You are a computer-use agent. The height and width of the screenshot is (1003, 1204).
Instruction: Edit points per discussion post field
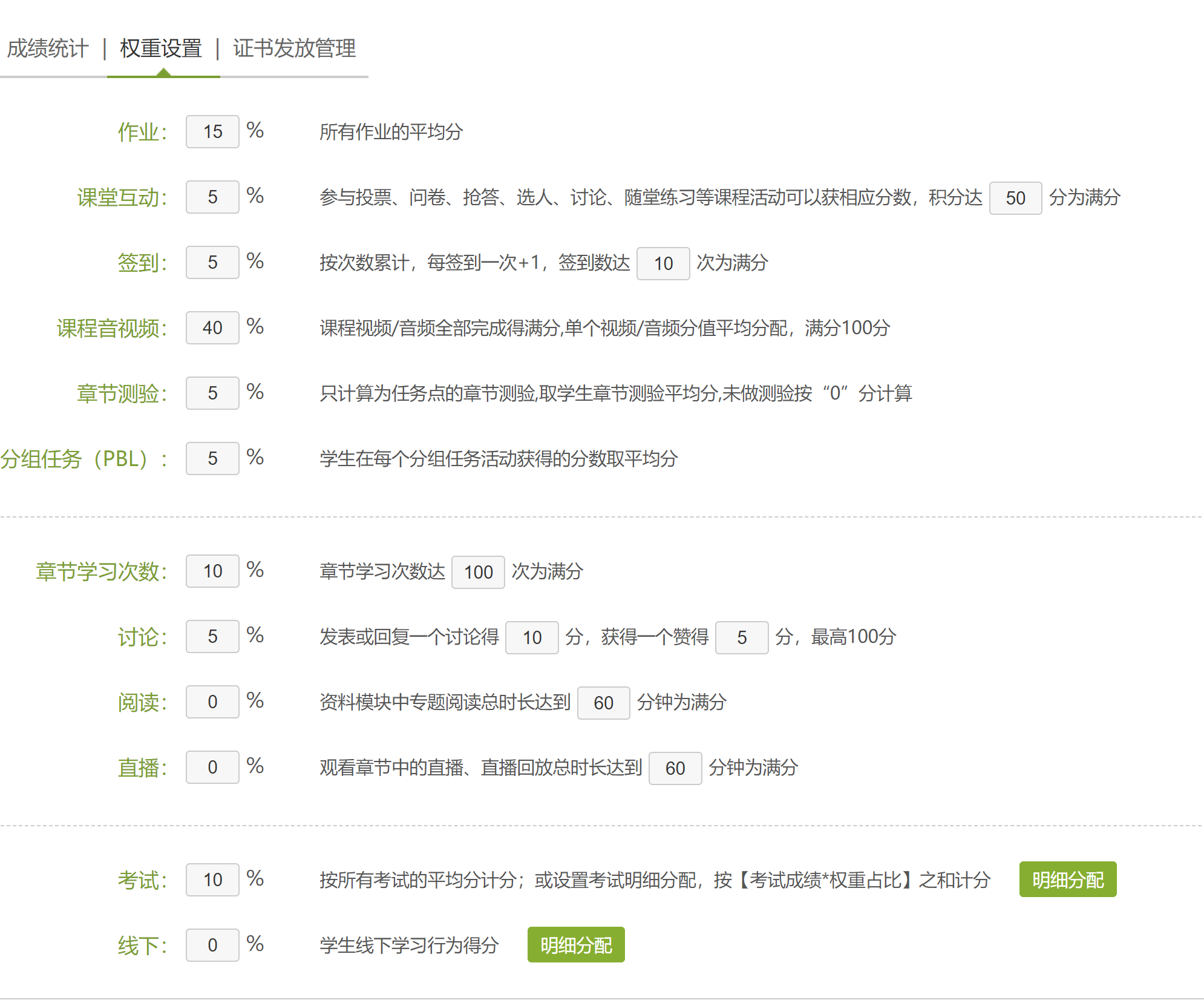coord(532,638)
